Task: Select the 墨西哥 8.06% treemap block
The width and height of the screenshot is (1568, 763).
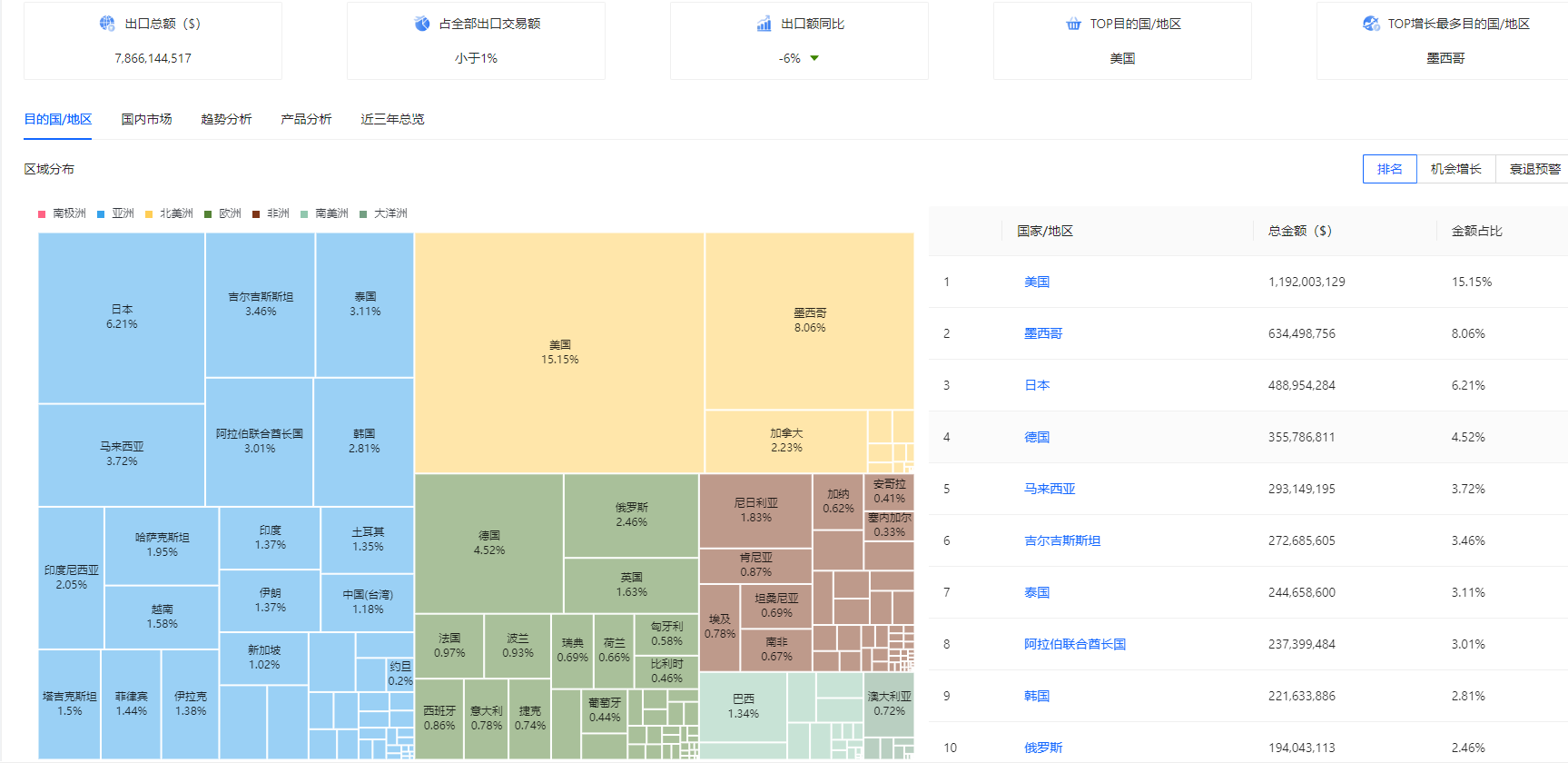Action: (810, 321)
